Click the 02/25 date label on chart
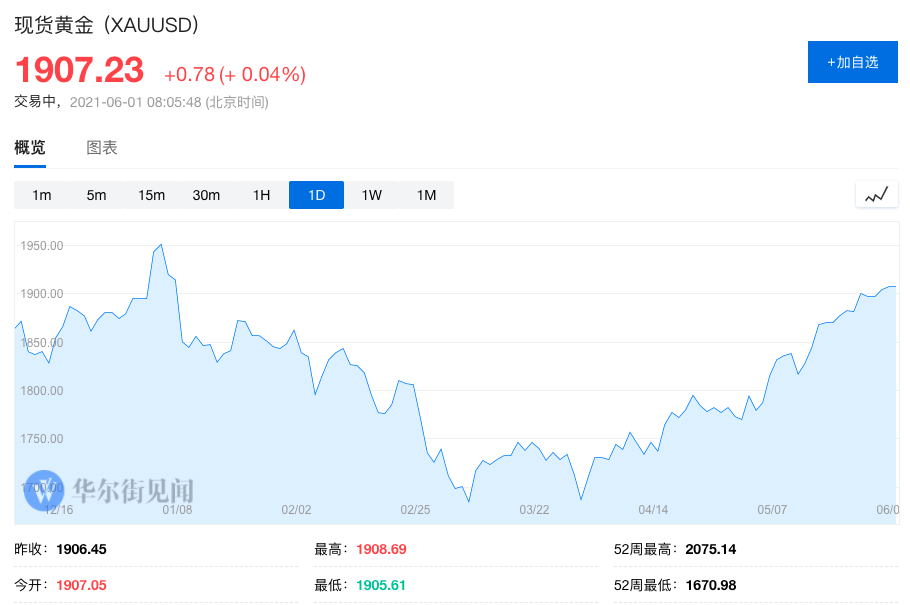 coord(415,510)
